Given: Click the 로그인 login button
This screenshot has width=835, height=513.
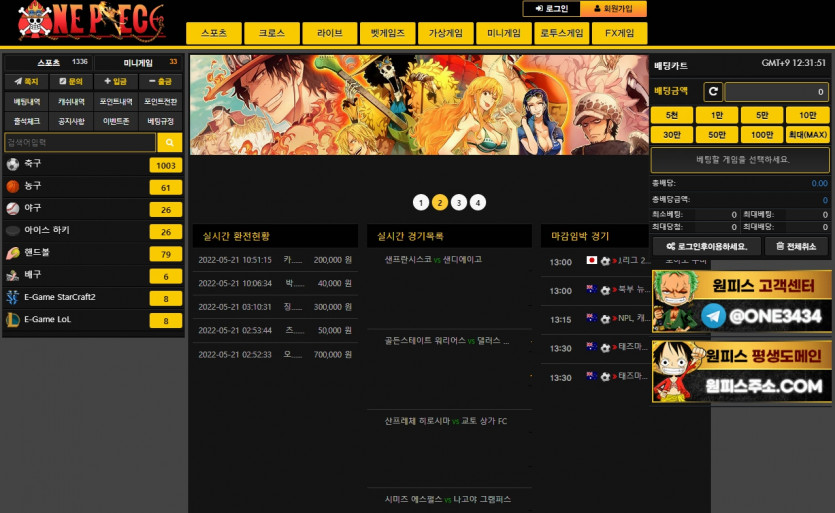Looking at the screenshot, I should [551, 9].
